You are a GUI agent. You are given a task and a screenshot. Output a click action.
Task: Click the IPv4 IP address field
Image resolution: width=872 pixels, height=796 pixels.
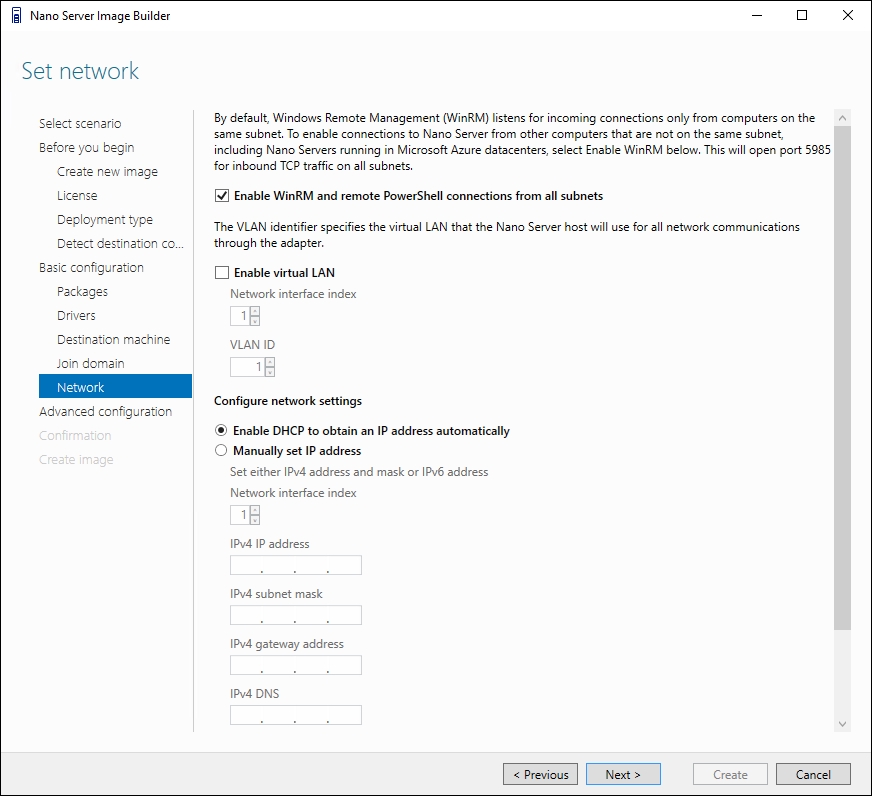[296, 565]
